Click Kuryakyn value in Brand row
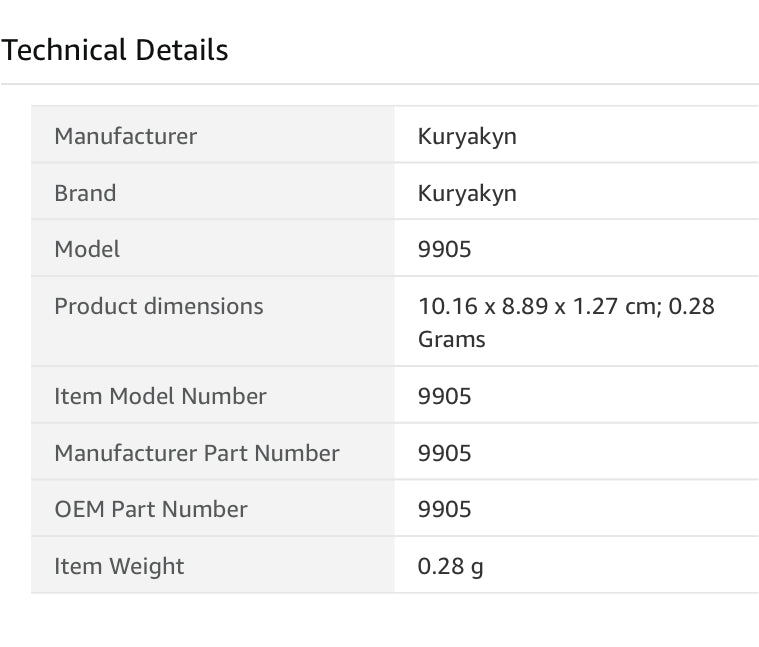This screenshot has height=647, width=759. click(467, 193)
